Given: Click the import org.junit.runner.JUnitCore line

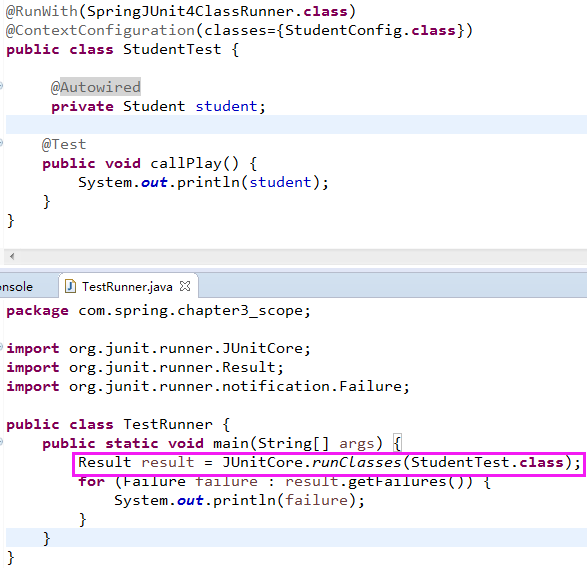Looking at the screenshot, I should pos(158,349).
